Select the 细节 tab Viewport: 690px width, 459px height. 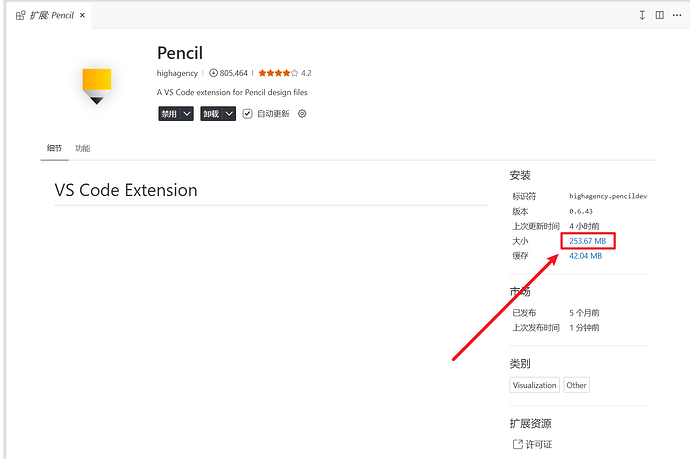(55, 148)
